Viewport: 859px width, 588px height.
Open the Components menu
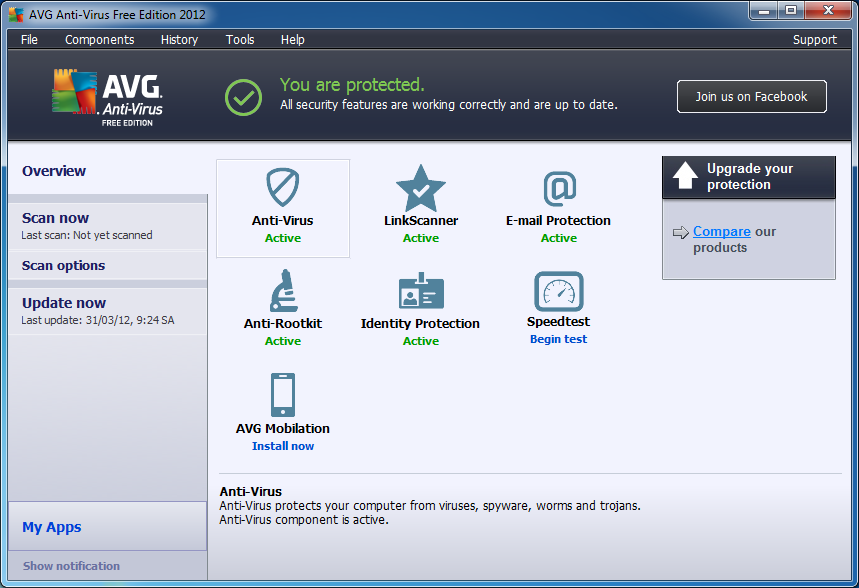[x=100, y=39]
